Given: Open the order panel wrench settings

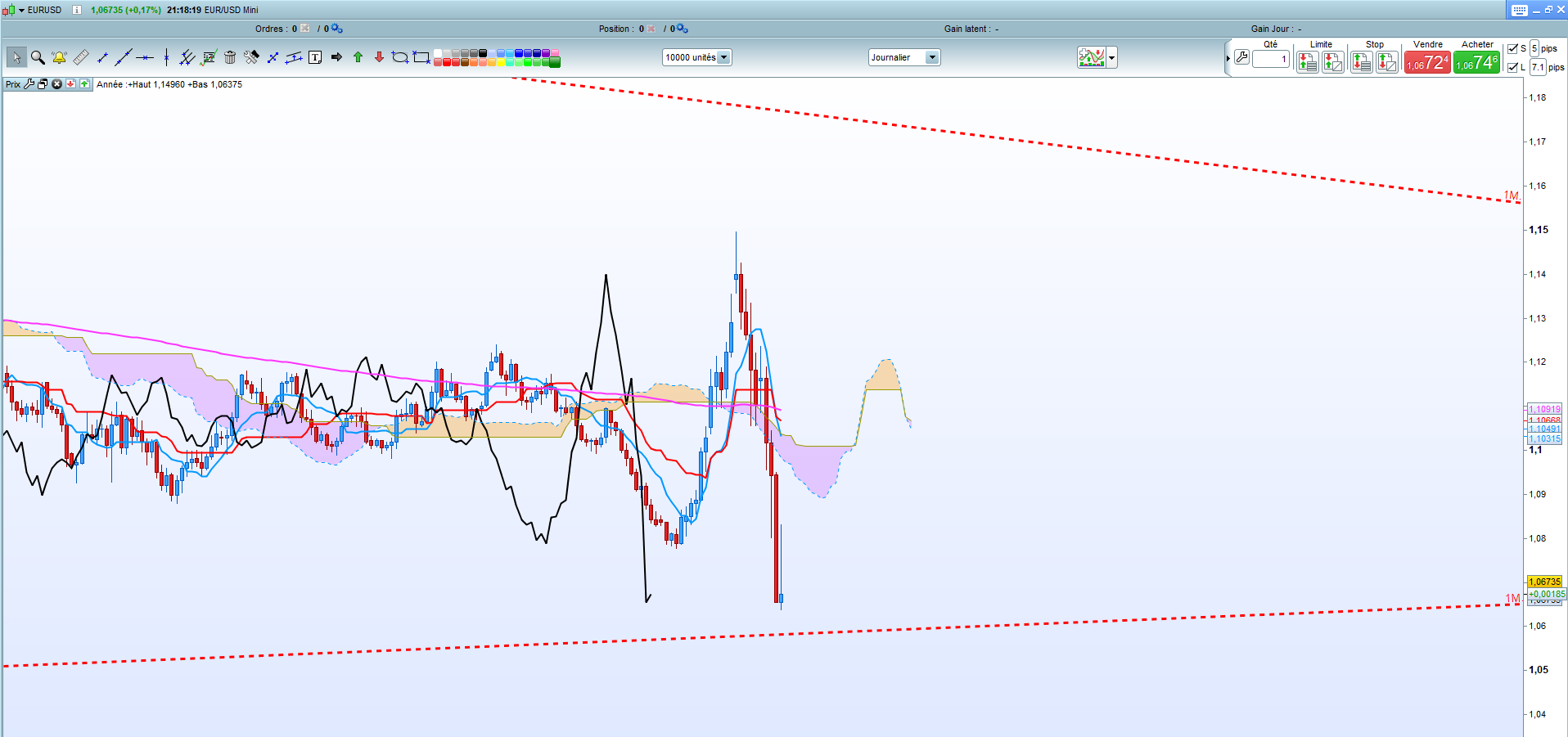Looking at the screenshot, I should 1241,57.
